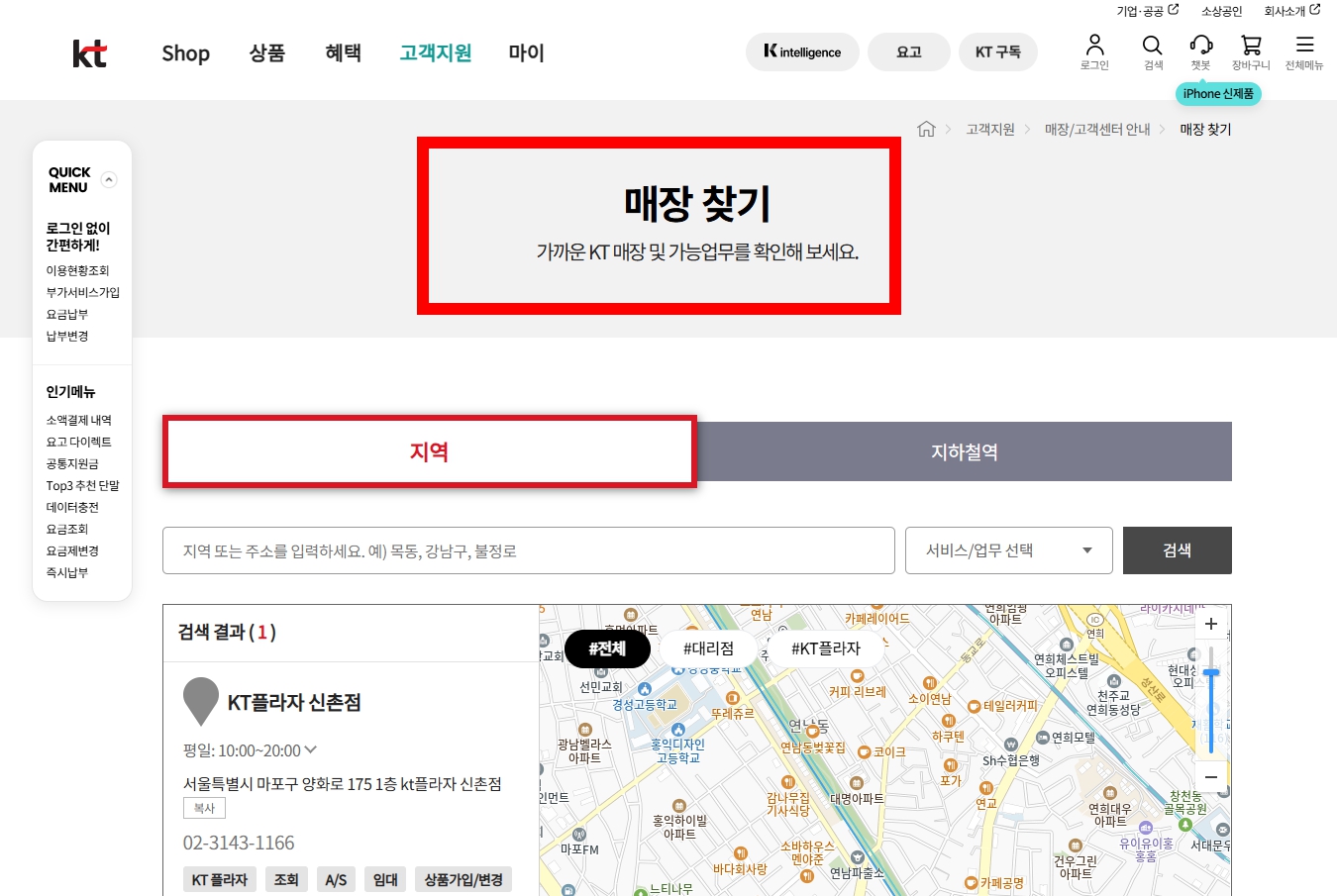
Task: Select the 지역 tab
Action: tap(430, 451)
